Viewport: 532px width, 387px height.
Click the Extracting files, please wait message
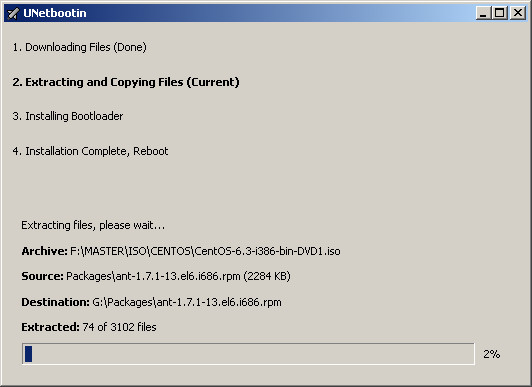[93, 225]
